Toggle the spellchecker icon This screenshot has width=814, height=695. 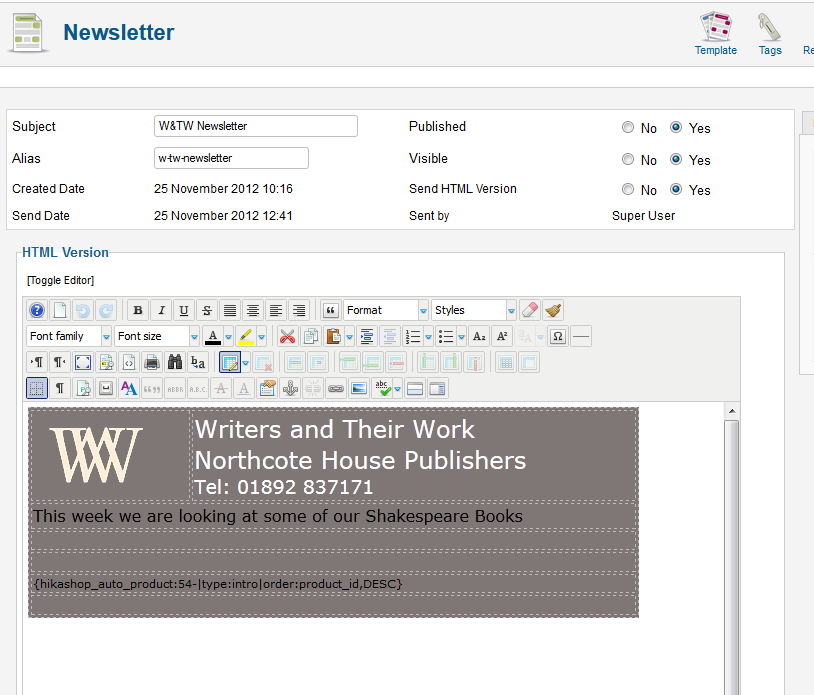coord(382,388)
